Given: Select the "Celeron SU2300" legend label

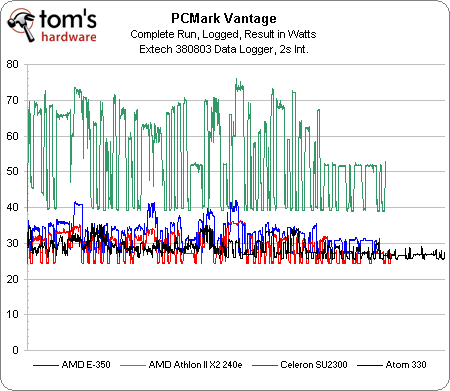Looking at the screenshot, I should tap(314, 365).
